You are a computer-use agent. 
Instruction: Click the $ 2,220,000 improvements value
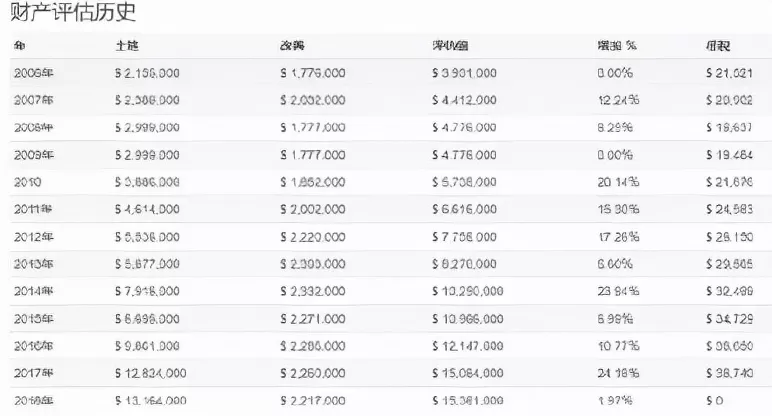point(313,237)
